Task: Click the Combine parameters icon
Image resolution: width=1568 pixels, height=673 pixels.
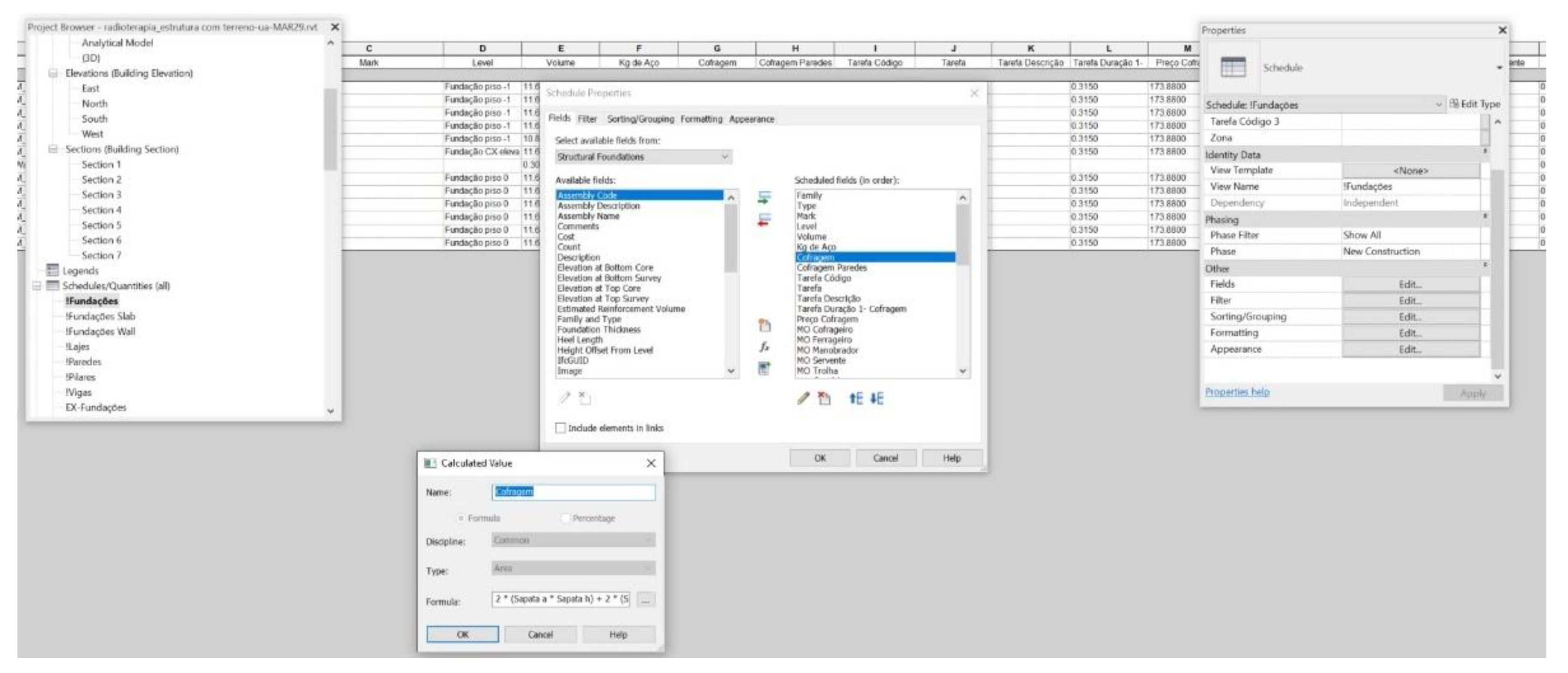Action: tap(765, 368)
